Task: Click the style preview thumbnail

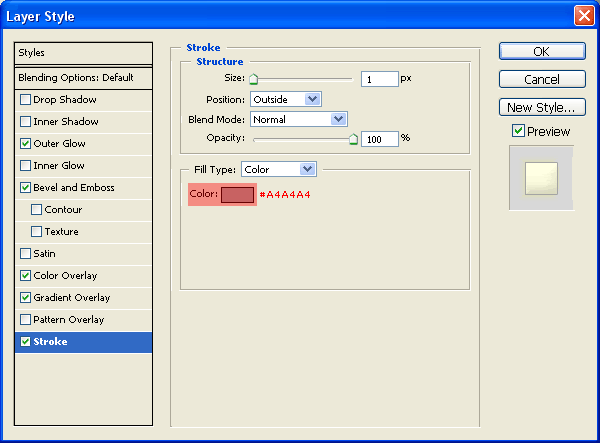Action: tap(541, 178)
